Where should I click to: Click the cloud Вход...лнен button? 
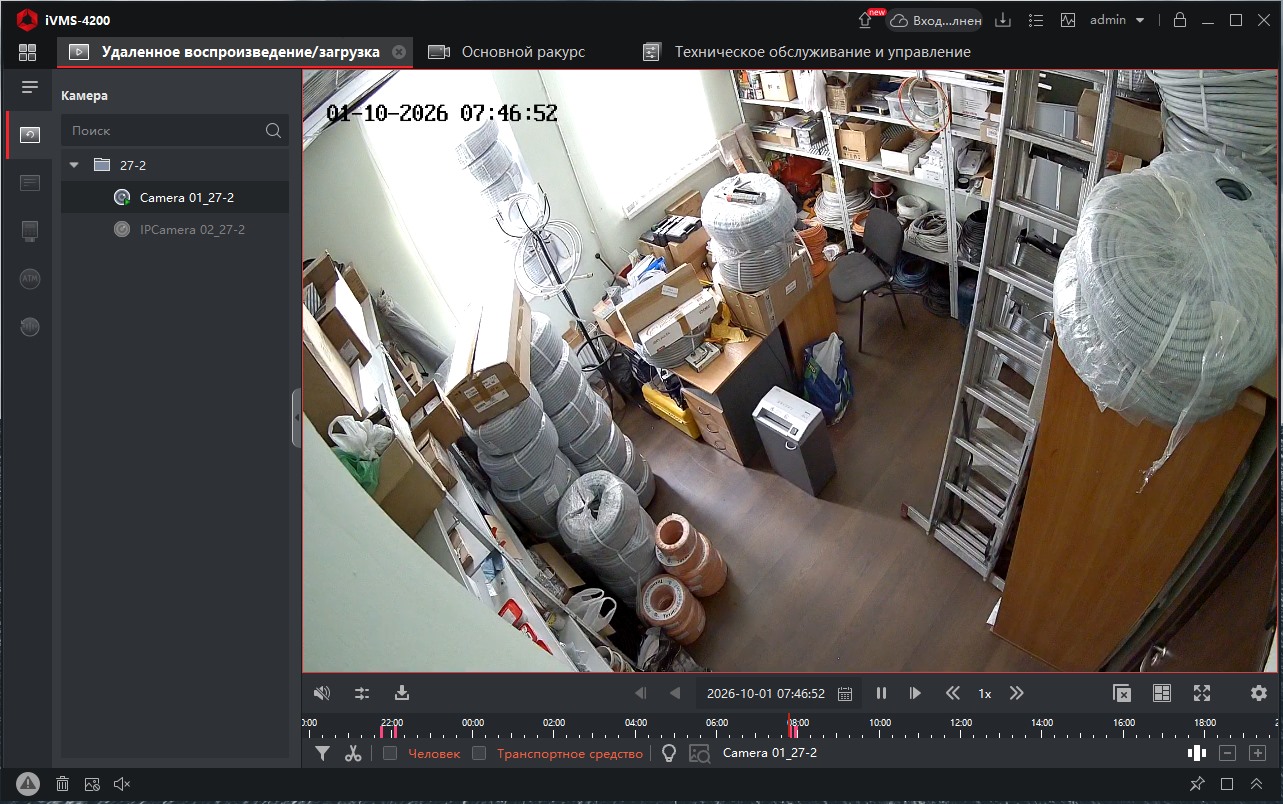click(x=934, y=20)
